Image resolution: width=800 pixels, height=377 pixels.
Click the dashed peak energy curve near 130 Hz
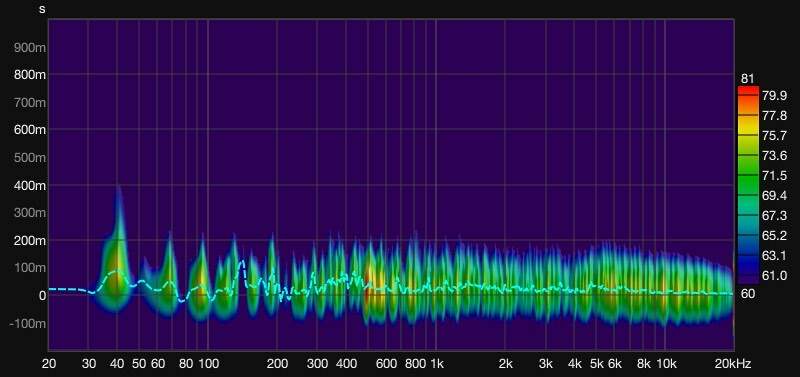[242, 264]
